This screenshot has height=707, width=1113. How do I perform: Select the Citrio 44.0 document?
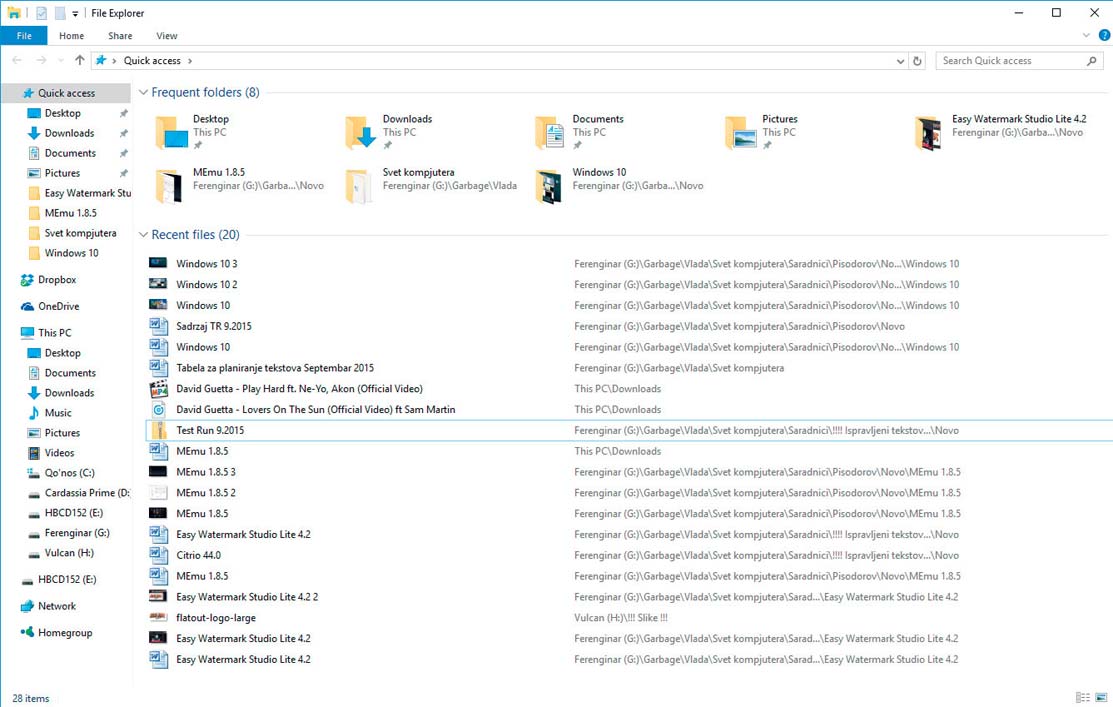pyautogui.click(x=198, y=555)
